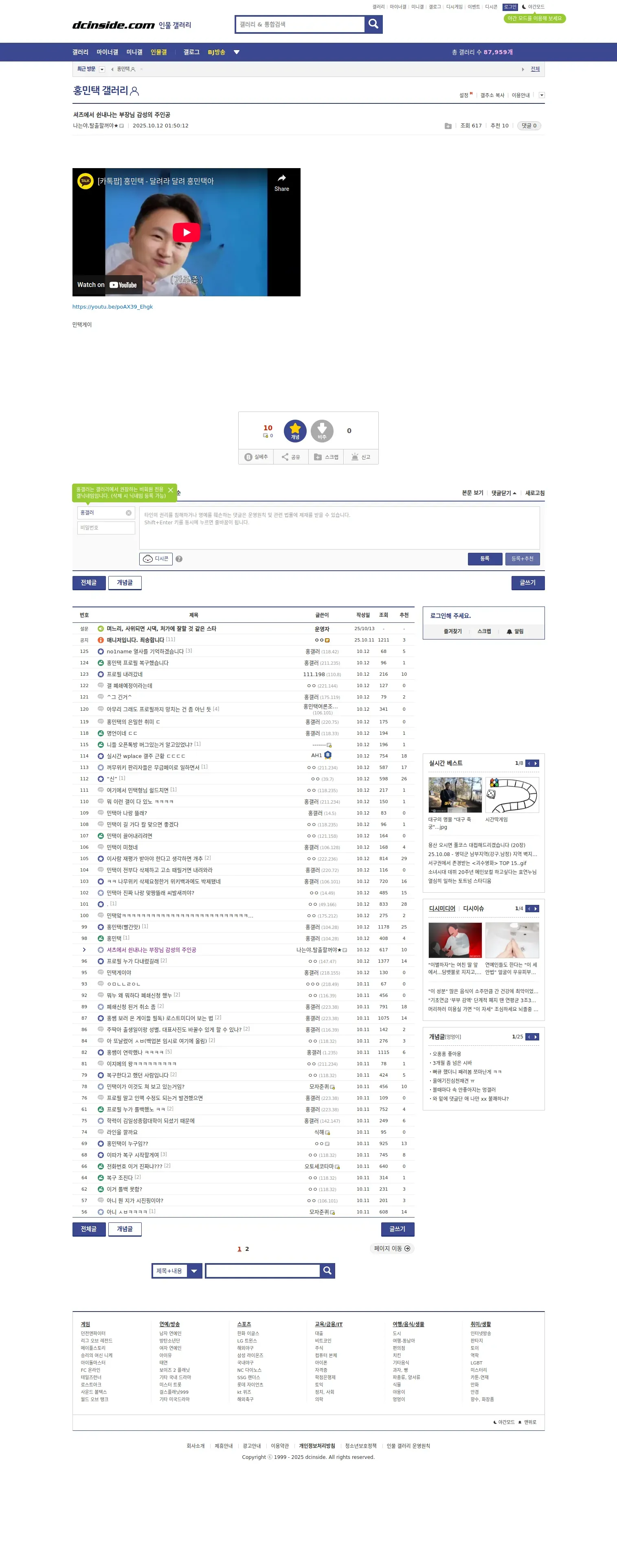Go to page 2 of the post list

click(247, 1249)
